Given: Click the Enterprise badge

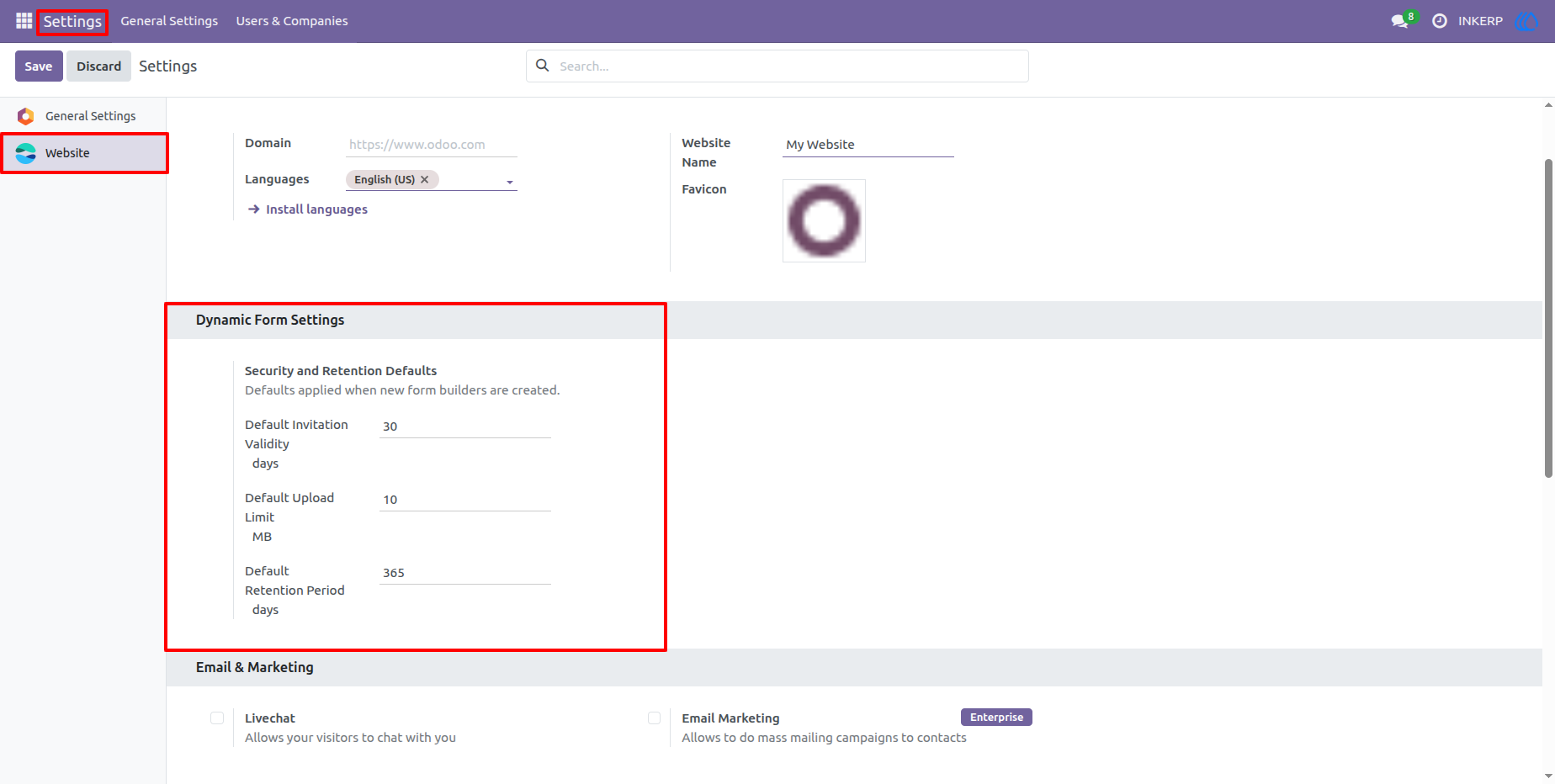Looking at the screenshot, I should [x=996, y=718].
